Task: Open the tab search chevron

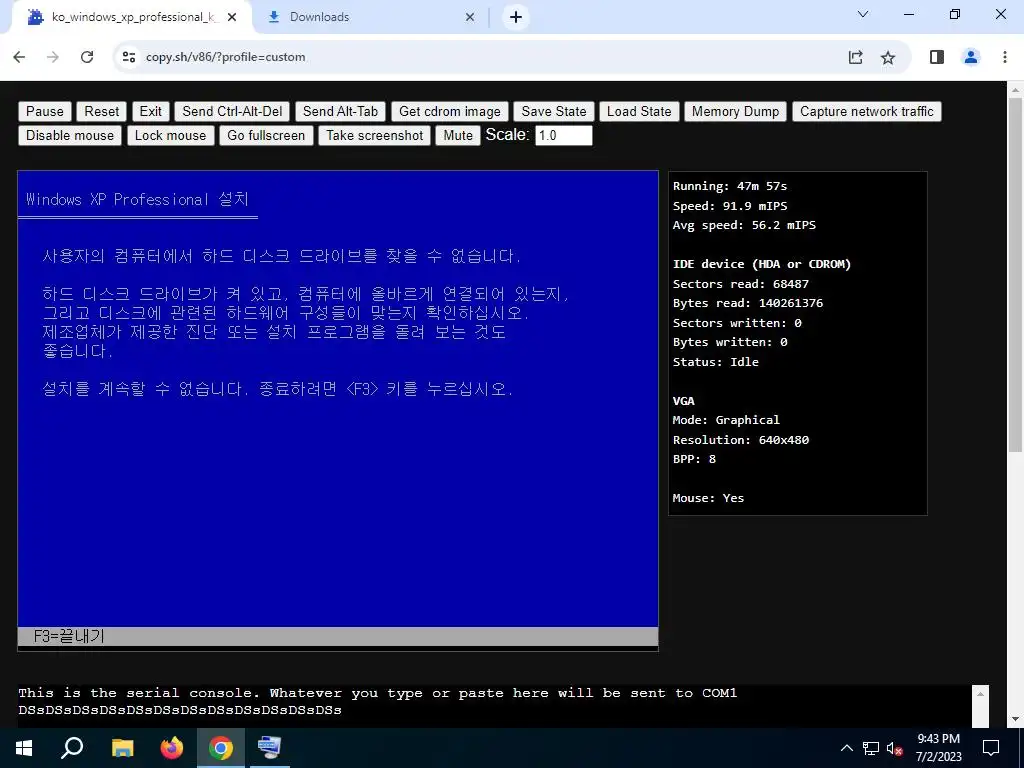Action: point(863,14)
